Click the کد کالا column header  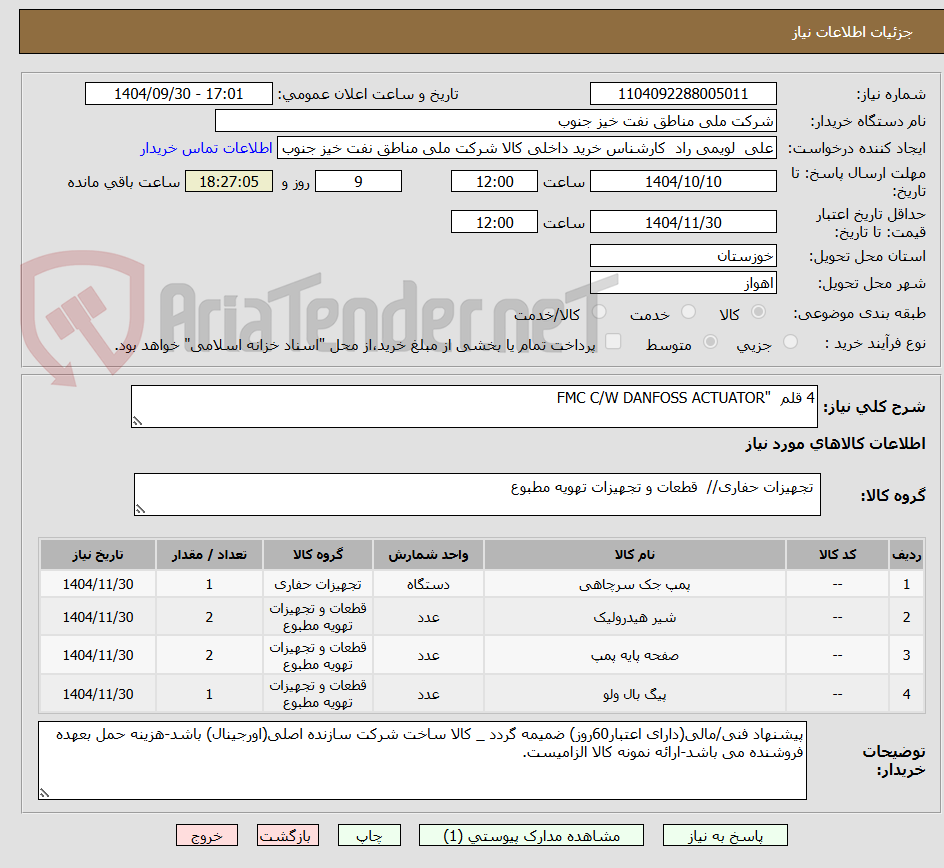click(837, 554)
